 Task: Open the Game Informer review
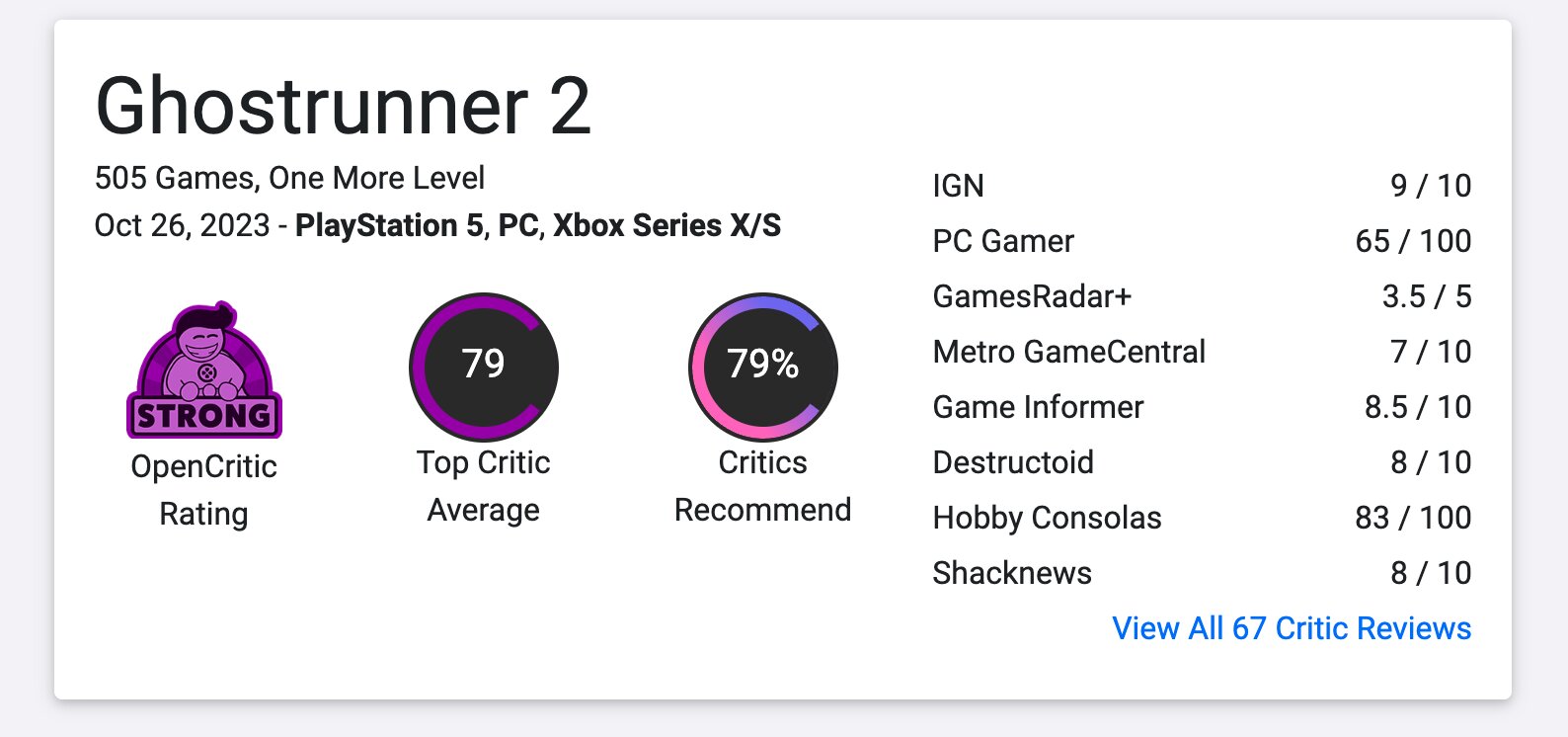tap(1038, 407)
